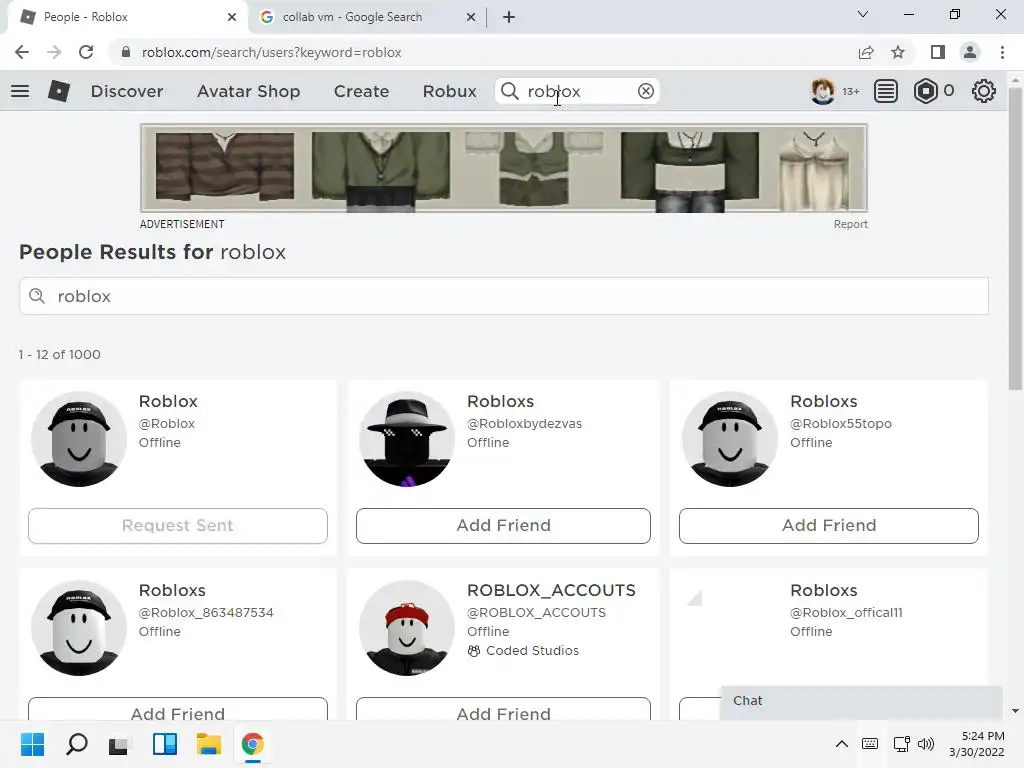This screenshot has width=1024, height=768.
Task: Click the Chrome address bar URL
Action: click(272, 52)
